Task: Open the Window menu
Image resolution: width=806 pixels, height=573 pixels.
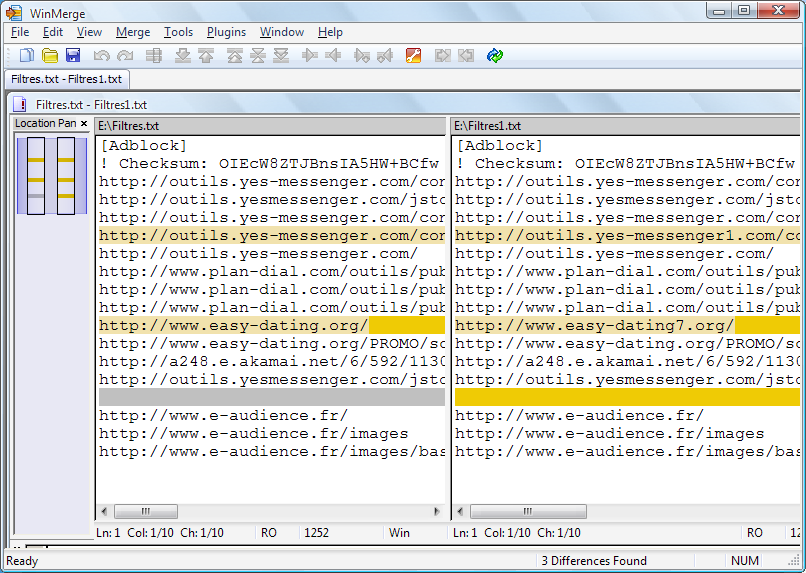Action: click(x=282, y=32)
